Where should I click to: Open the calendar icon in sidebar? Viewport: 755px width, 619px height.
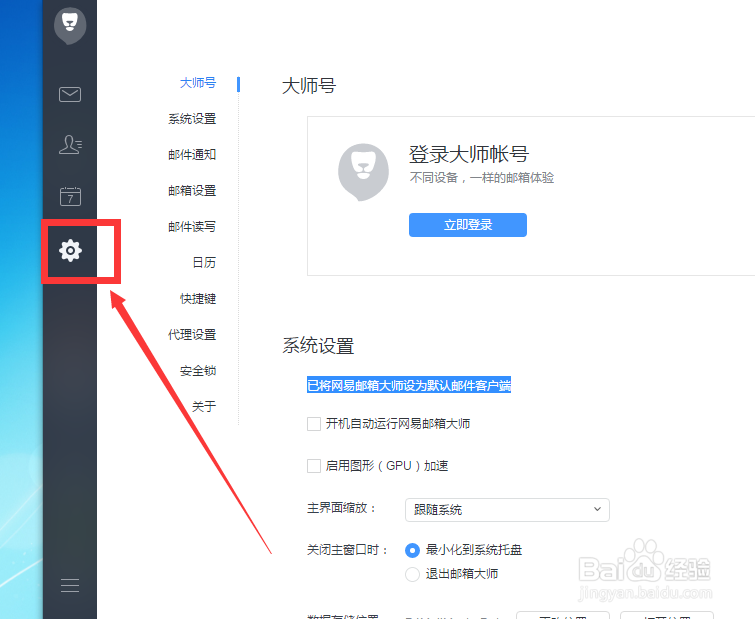(x=70, y=196)
